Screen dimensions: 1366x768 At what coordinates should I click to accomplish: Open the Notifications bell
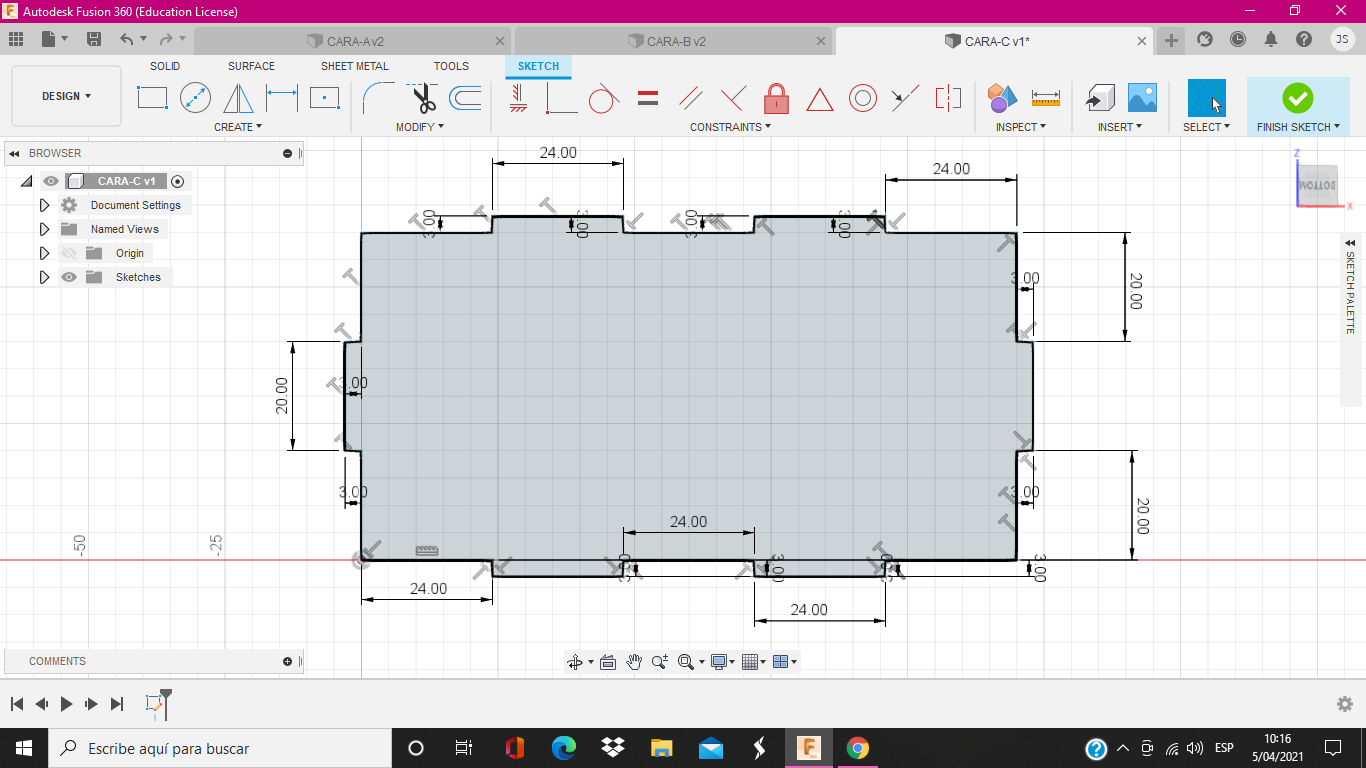coord(1271,39)
